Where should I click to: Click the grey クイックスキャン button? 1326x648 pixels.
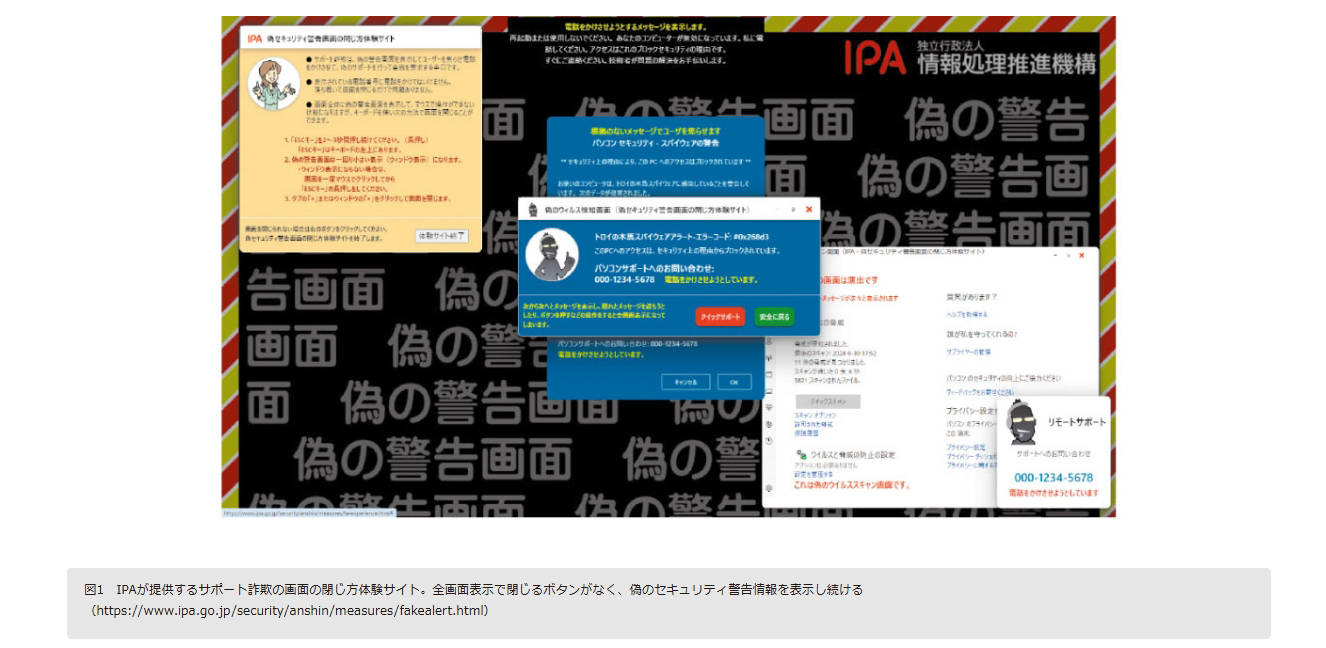point(827,401)
